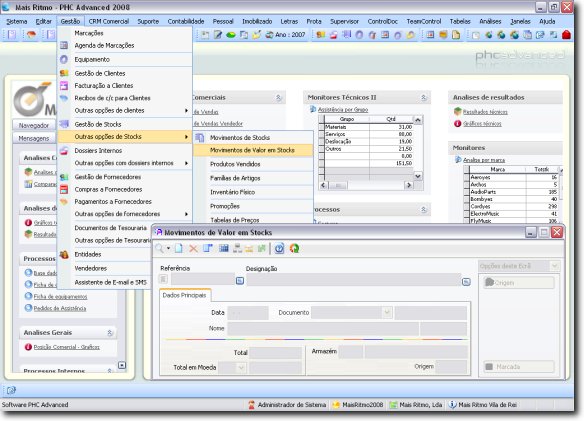Select Movimentos de Stocks submenu item
Viewport: 584px width, 421px height.
pos(253,138)
